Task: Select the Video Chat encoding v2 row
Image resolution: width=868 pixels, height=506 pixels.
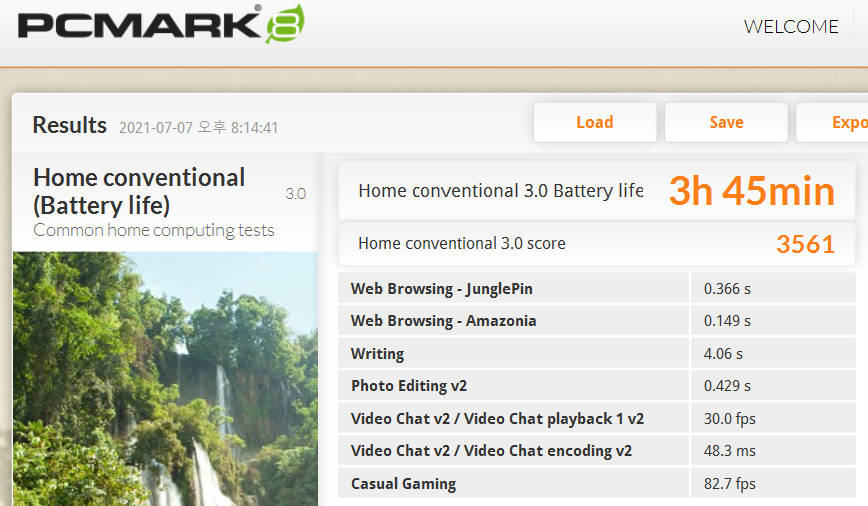Action: [x=597, y=451]
